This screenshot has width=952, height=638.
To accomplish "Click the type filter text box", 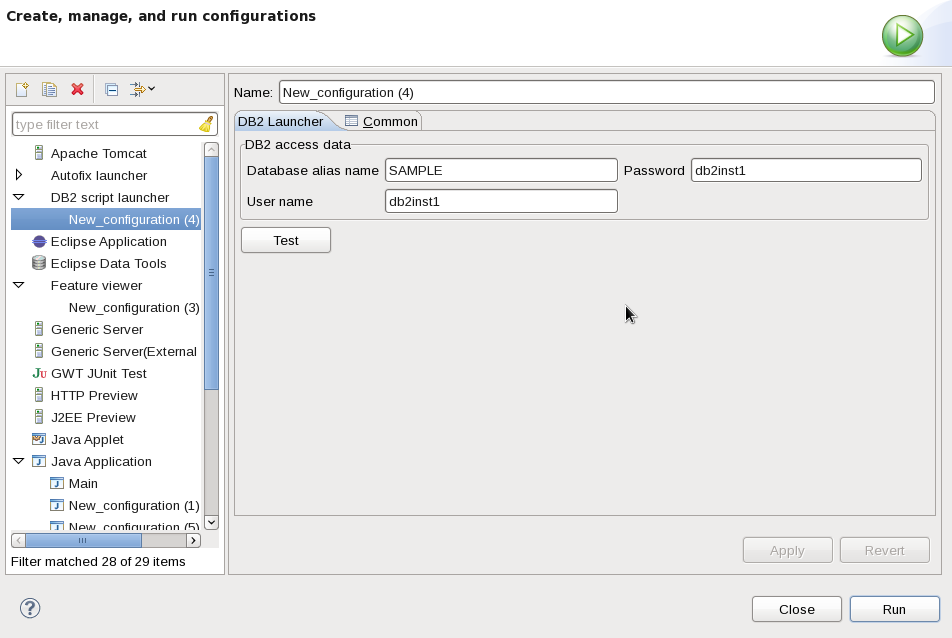I will [x=100, y=123].
